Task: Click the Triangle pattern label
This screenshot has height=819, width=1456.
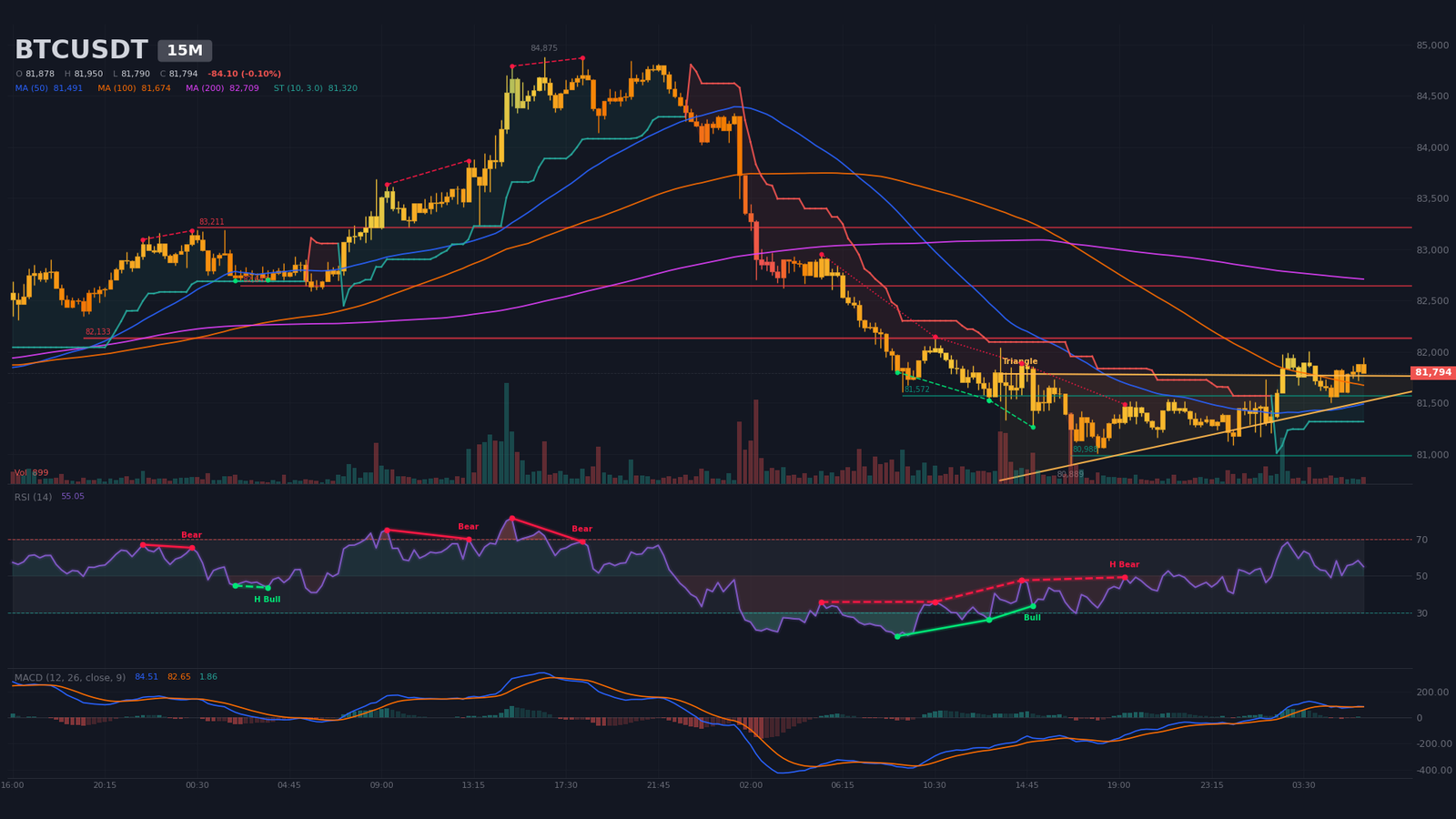Action: (x=1019, y=361)
